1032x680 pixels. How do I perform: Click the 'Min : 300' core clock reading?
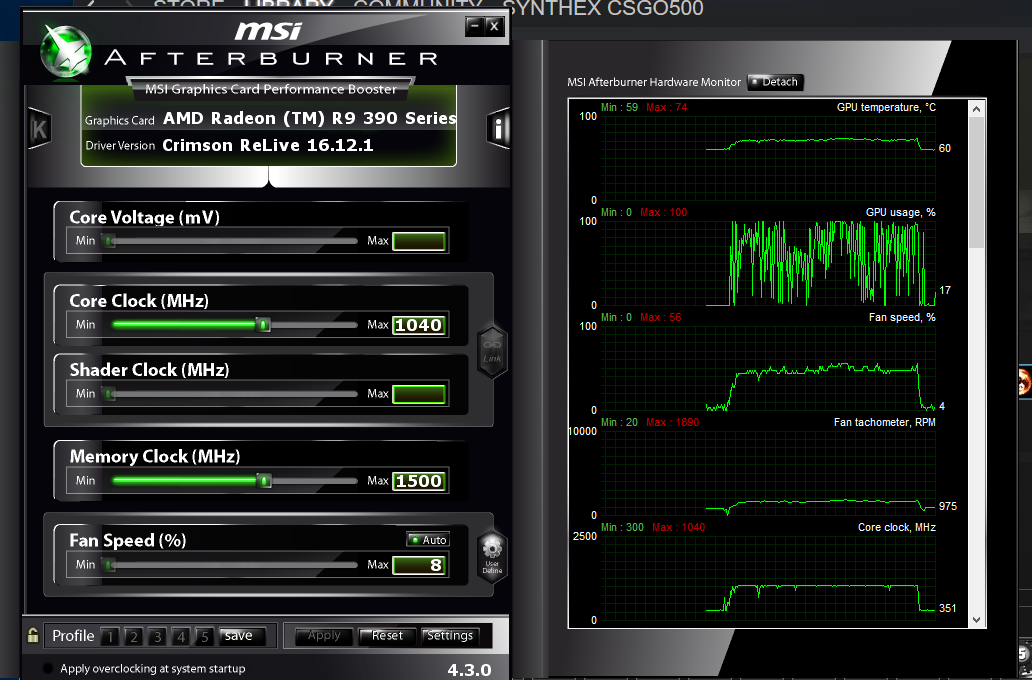(x=623, y=527)
